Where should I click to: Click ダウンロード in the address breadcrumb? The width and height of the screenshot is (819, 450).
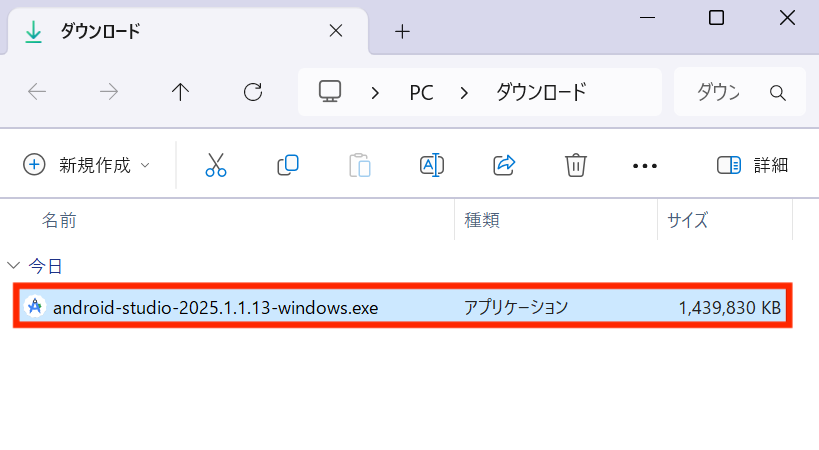coord(541,92)
